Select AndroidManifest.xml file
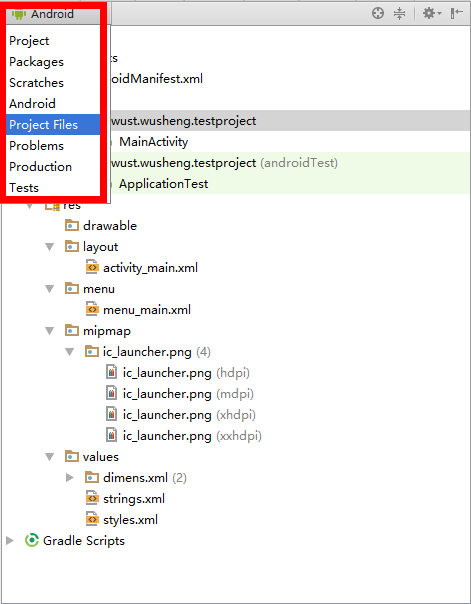Screen dimensions: 471x604 157,79
